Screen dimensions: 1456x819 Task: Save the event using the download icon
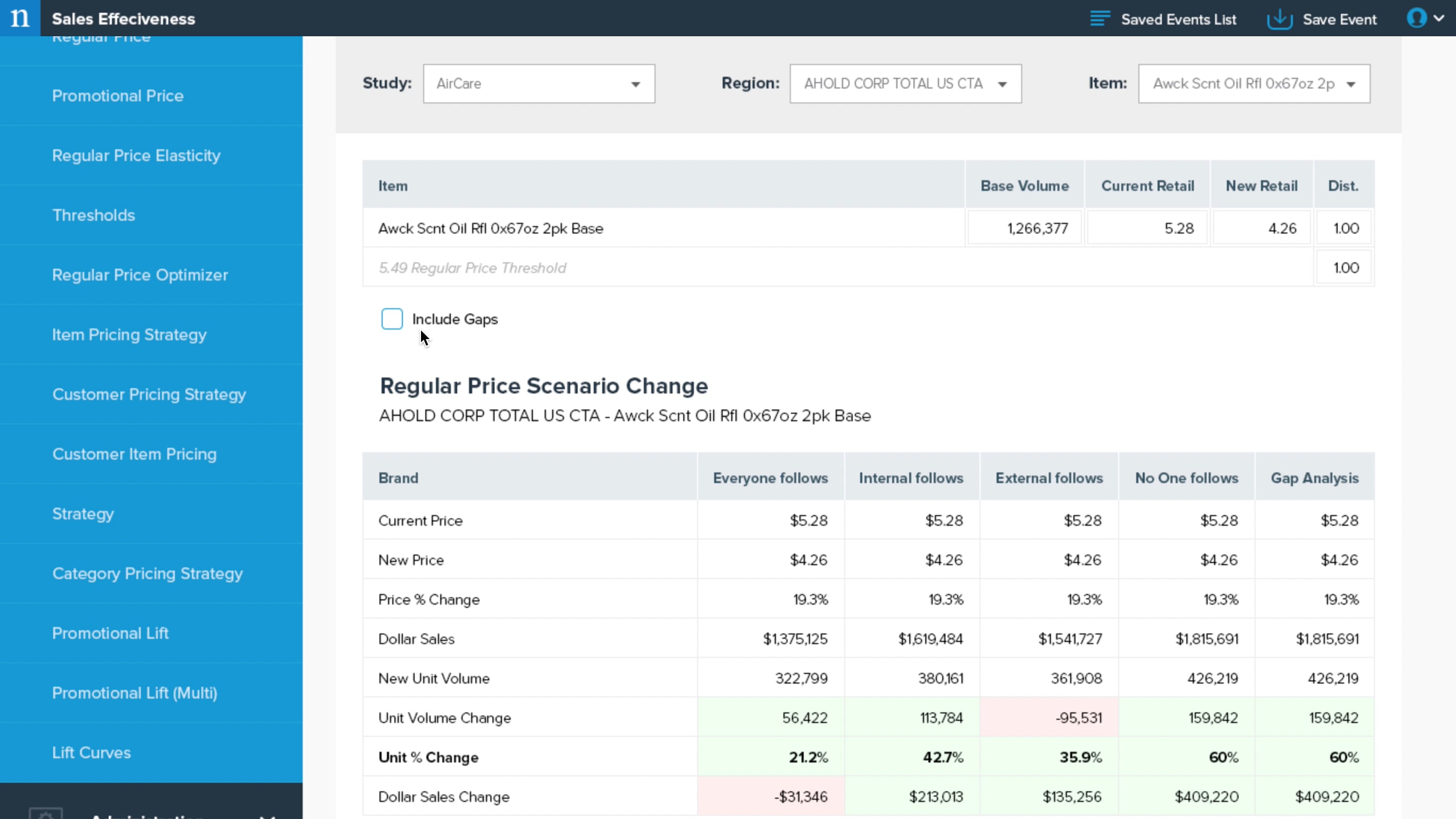point(1279,18)
